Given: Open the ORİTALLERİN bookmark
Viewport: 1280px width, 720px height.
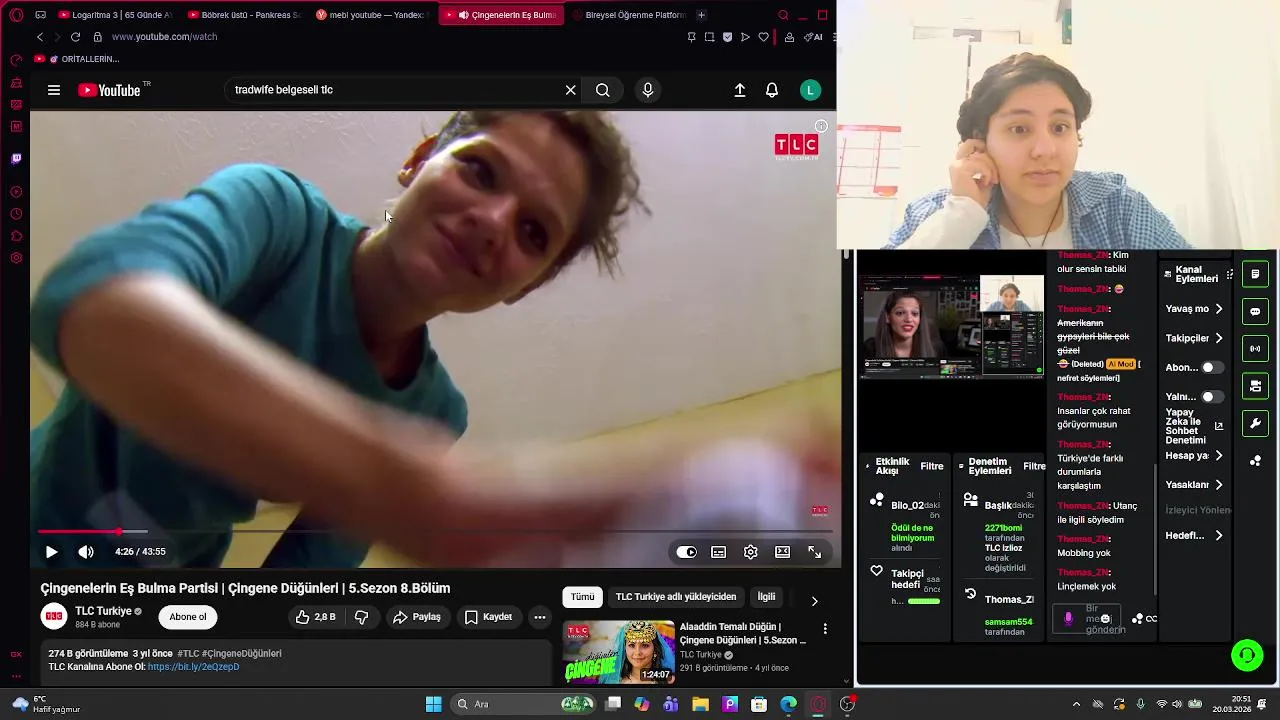Looking at the screenshot, I should click(77, 59).
